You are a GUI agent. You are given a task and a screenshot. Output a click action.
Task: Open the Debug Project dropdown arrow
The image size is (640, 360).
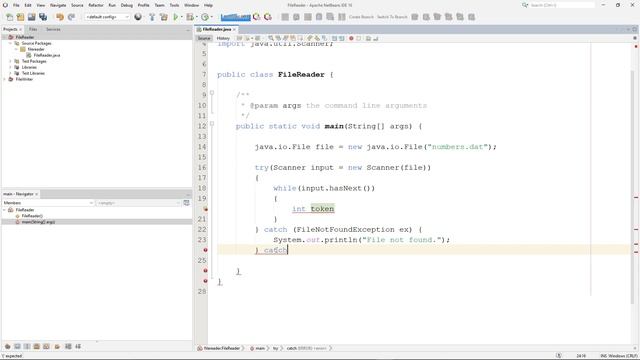(196, 17)
